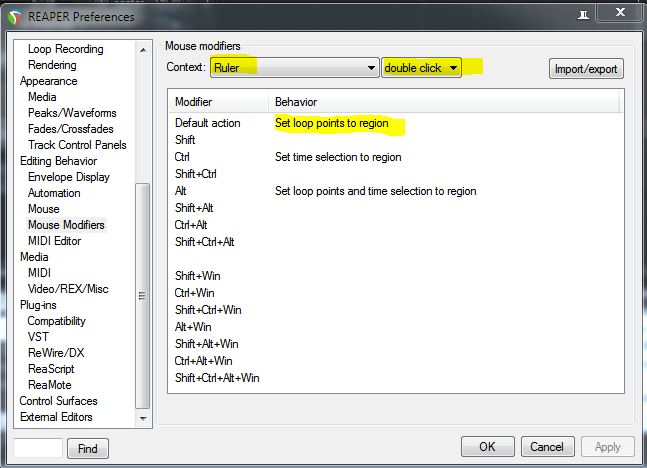The height and width of the screenshot is (468, 647).
Task: Click the Apply button
Action: [x=607, y=447]
